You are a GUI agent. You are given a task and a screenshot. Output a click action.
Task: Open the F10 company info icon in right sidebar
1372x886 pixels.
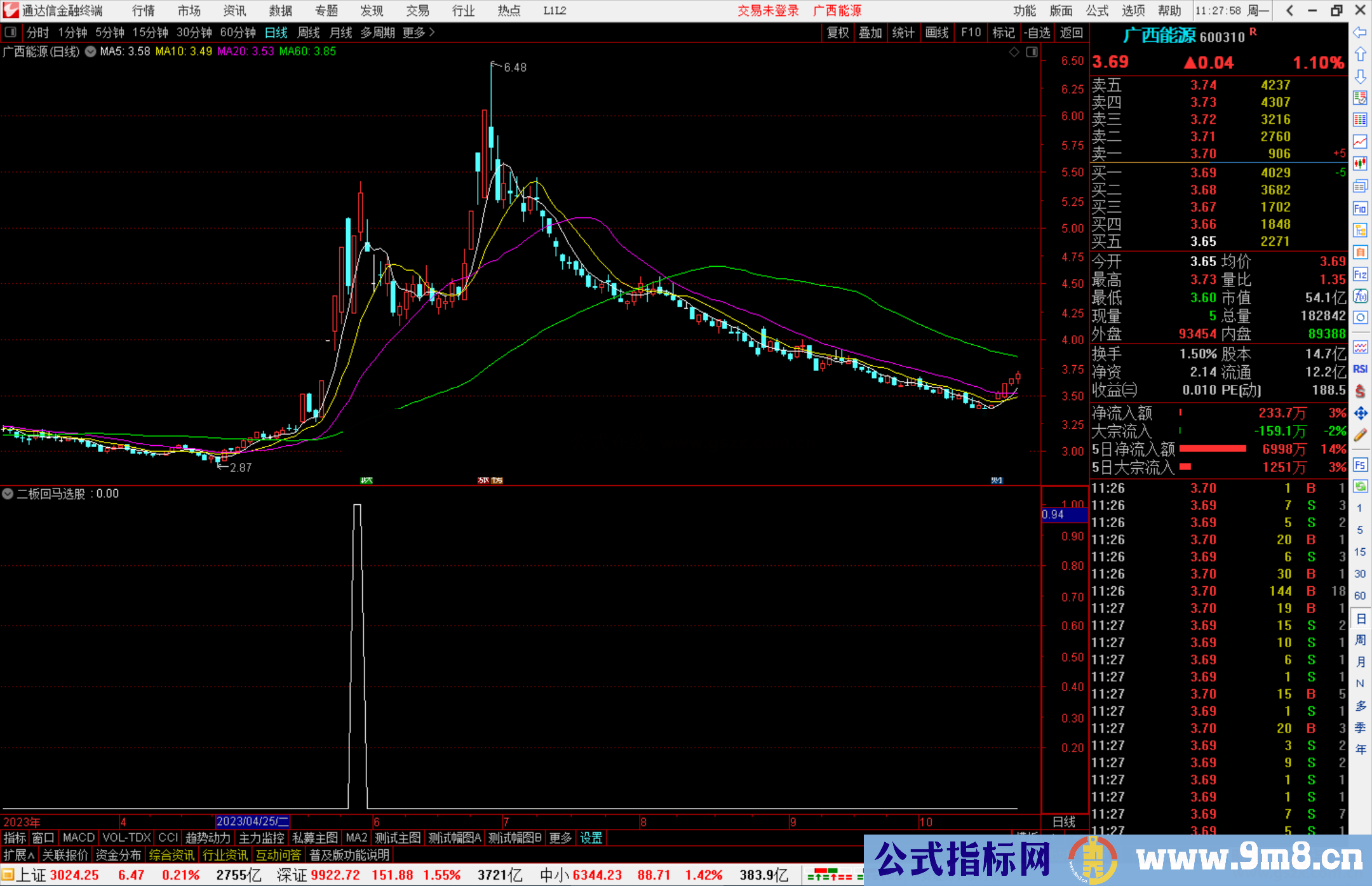click(1361, 209)
